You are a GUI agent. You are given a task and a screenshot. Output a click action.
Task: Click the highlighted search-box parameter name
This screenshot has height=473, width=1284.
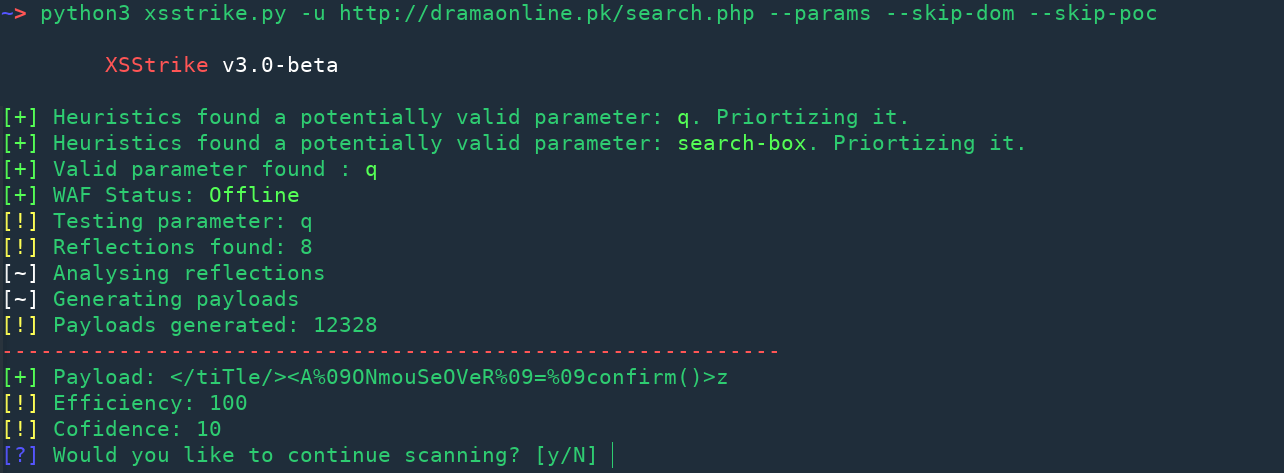741,143
